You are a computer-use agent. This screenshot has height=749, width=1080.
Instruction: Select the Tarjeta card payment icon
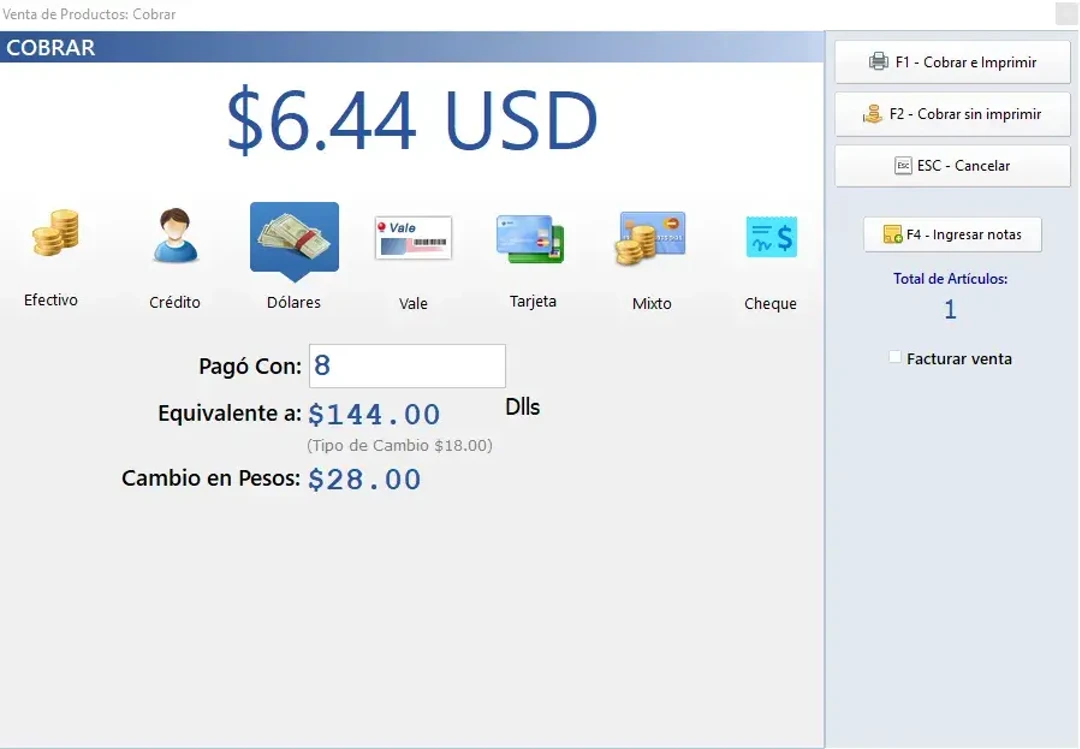coord(532,237)
